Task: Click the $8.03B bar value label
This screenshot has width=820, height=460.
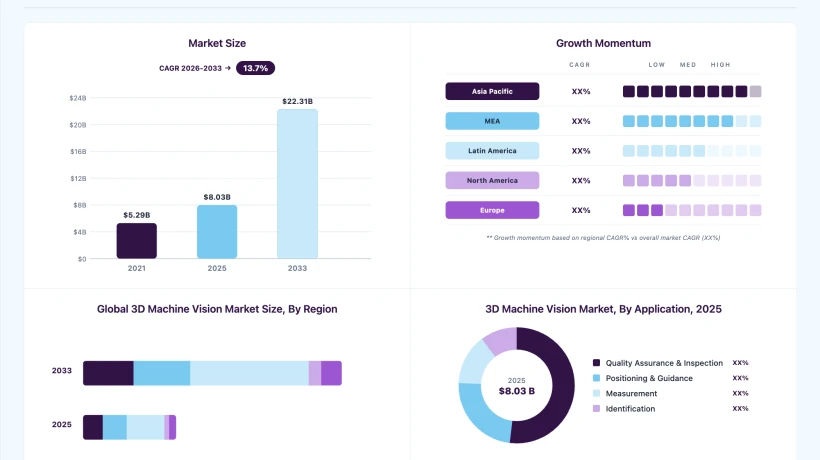Action: (x=217, y=197)
